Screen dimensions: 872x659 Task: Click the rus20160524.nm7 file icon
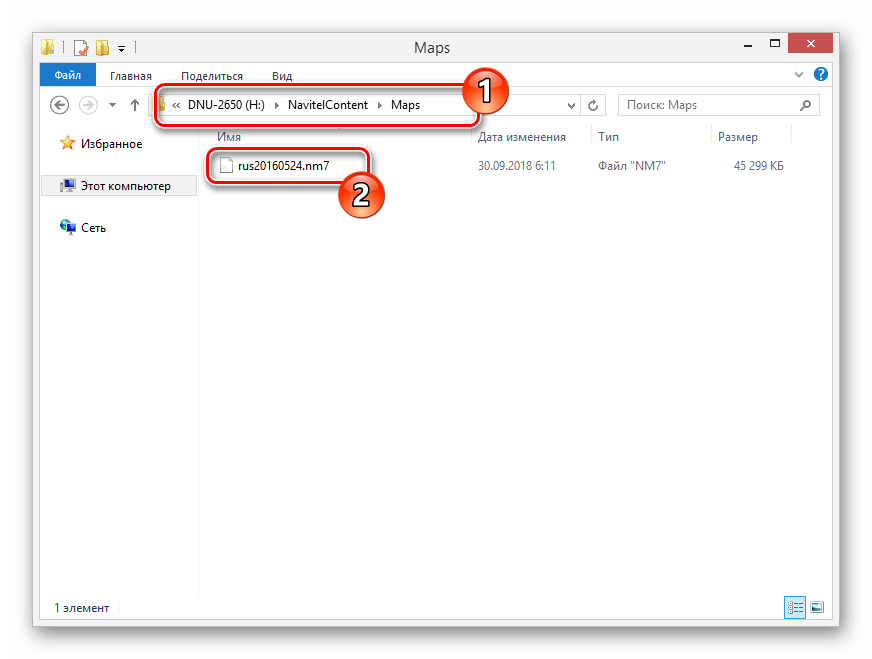point(226,165)
